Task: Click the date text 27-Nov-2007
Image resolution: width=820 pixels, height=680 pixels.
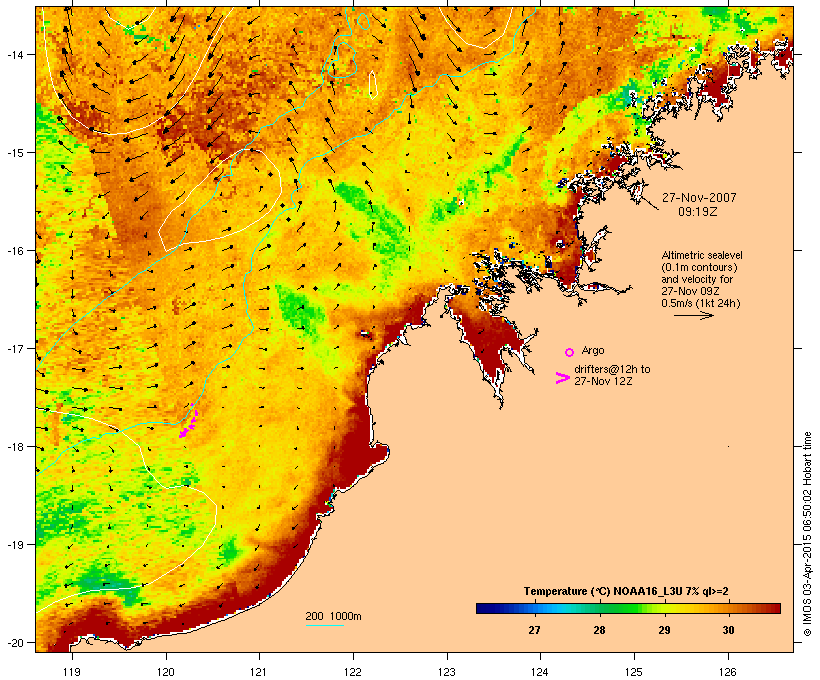Action: [x=699, y=198]
